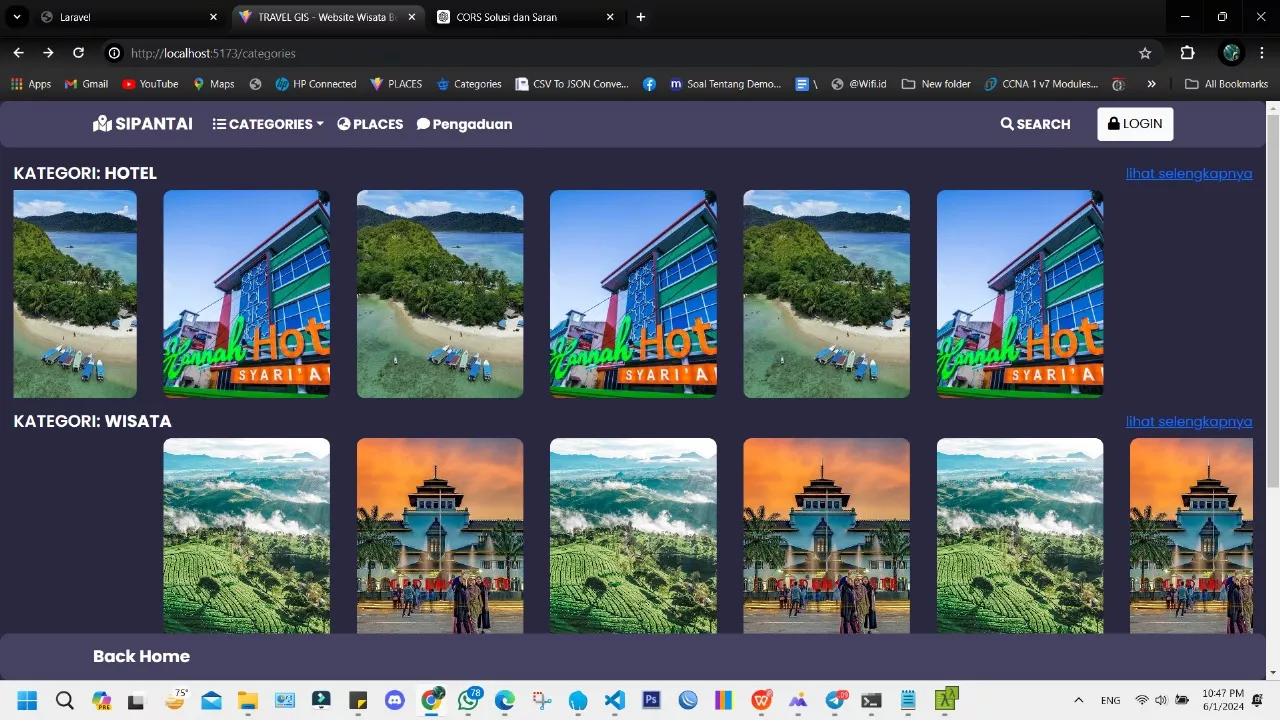
Task: Open the volume control in system tray
Action: coord(1161,700)
